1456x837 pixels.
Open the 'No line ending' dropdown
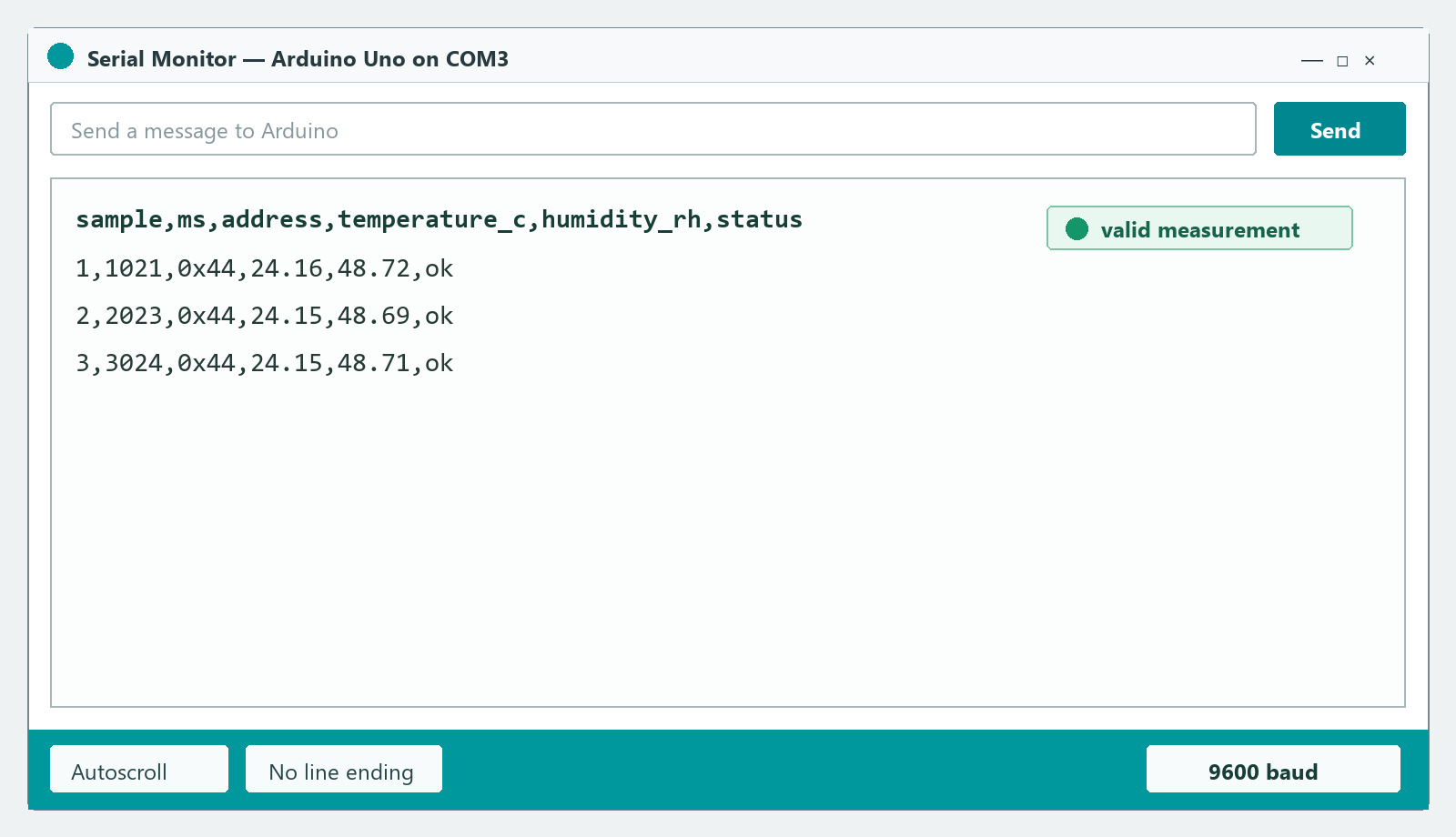344,770
